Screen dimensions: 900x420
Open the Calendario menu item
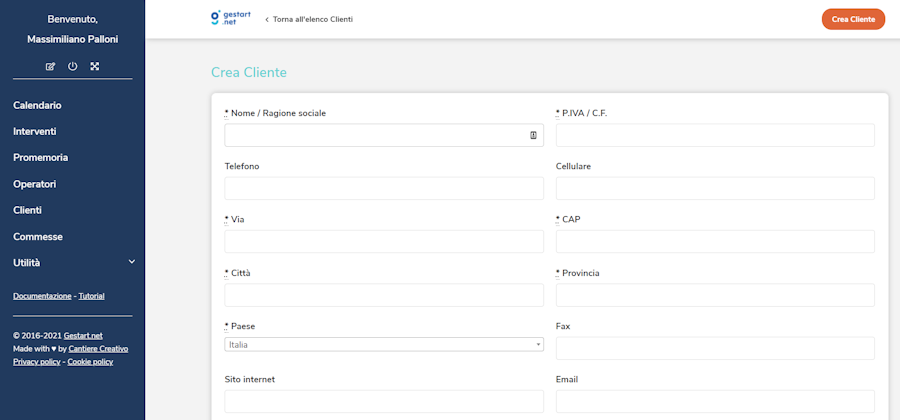[37, 105]
